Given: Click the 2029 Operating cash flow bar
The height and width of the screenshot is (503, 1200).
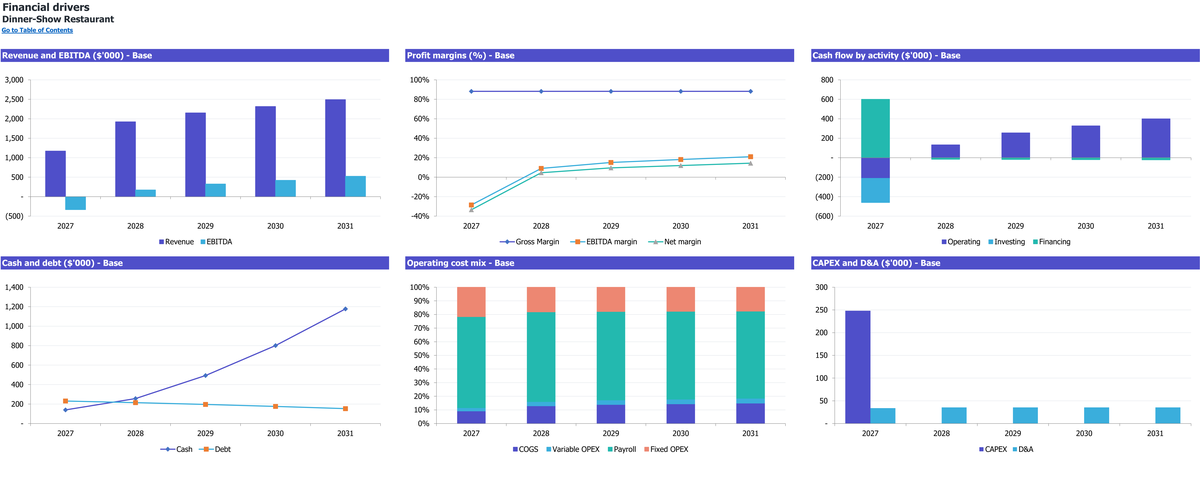Looking at the screenshot, I should click(1015, 145).
